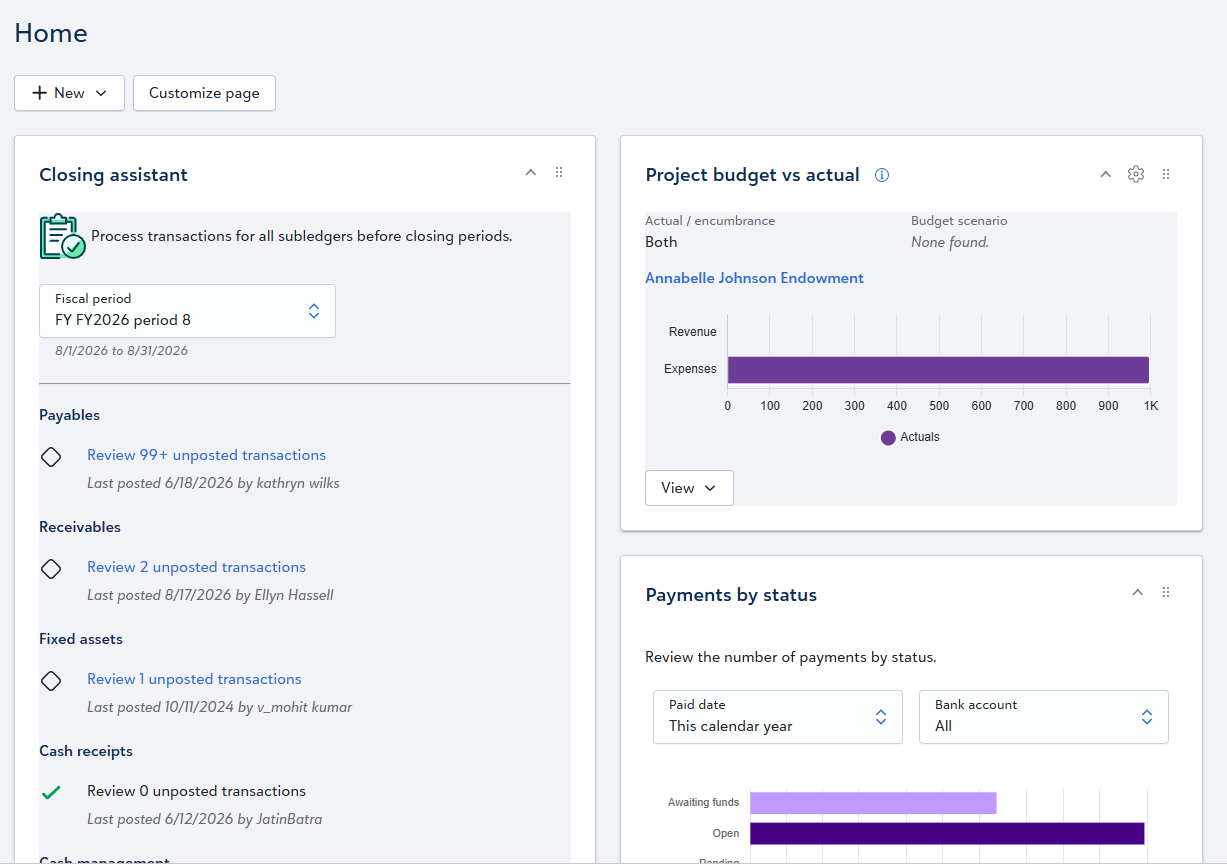This screenshot has height=864, width=1227.
Task: Open the Bank account dropdown
Action: pyautogui.click(x=1044, y=717)
